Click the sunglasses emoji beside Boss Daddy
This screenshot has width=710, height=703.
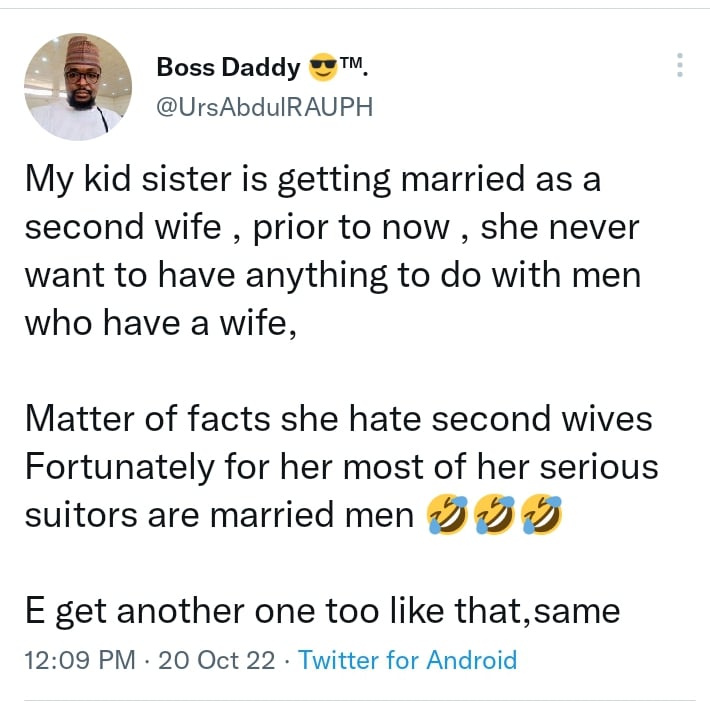tap(322, 68)
